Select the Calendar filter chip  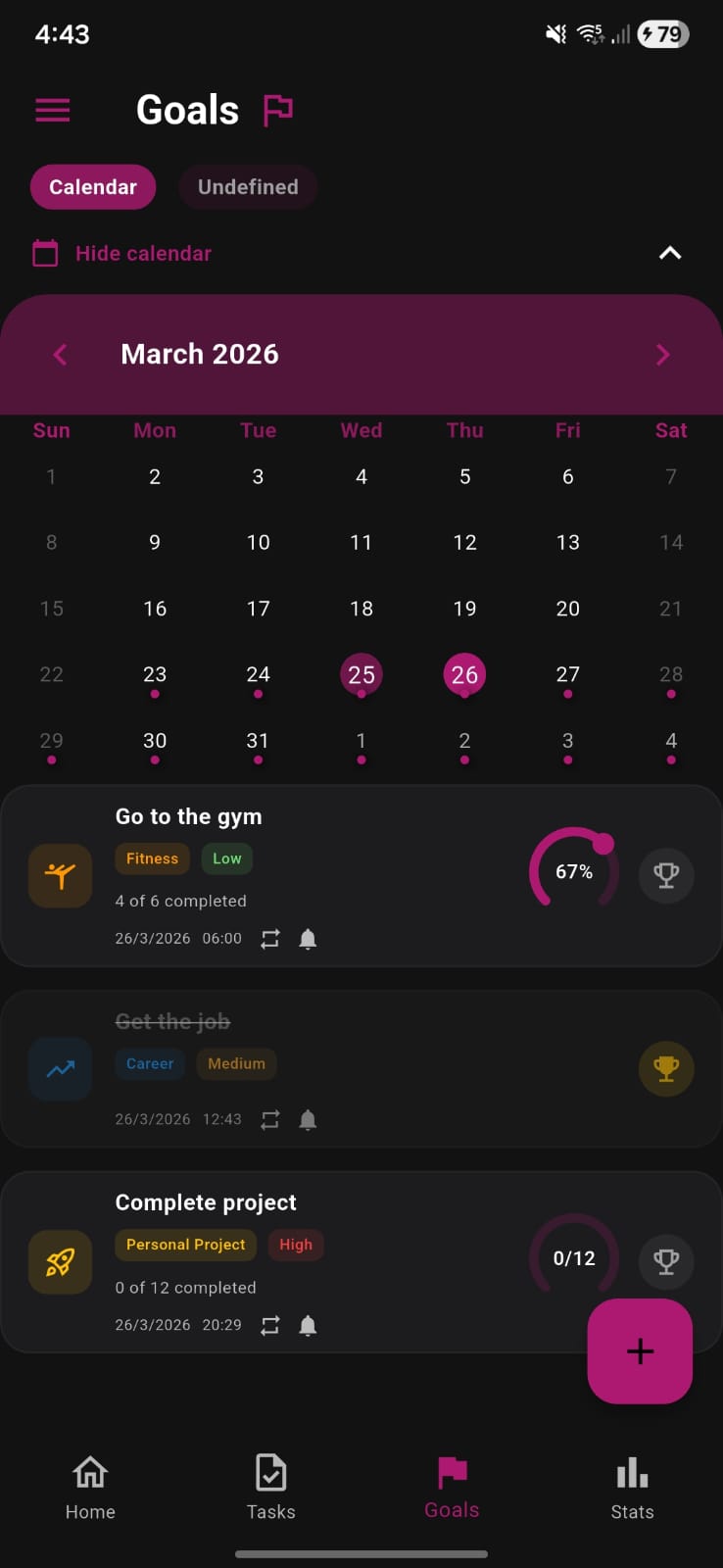pos(93,187)
